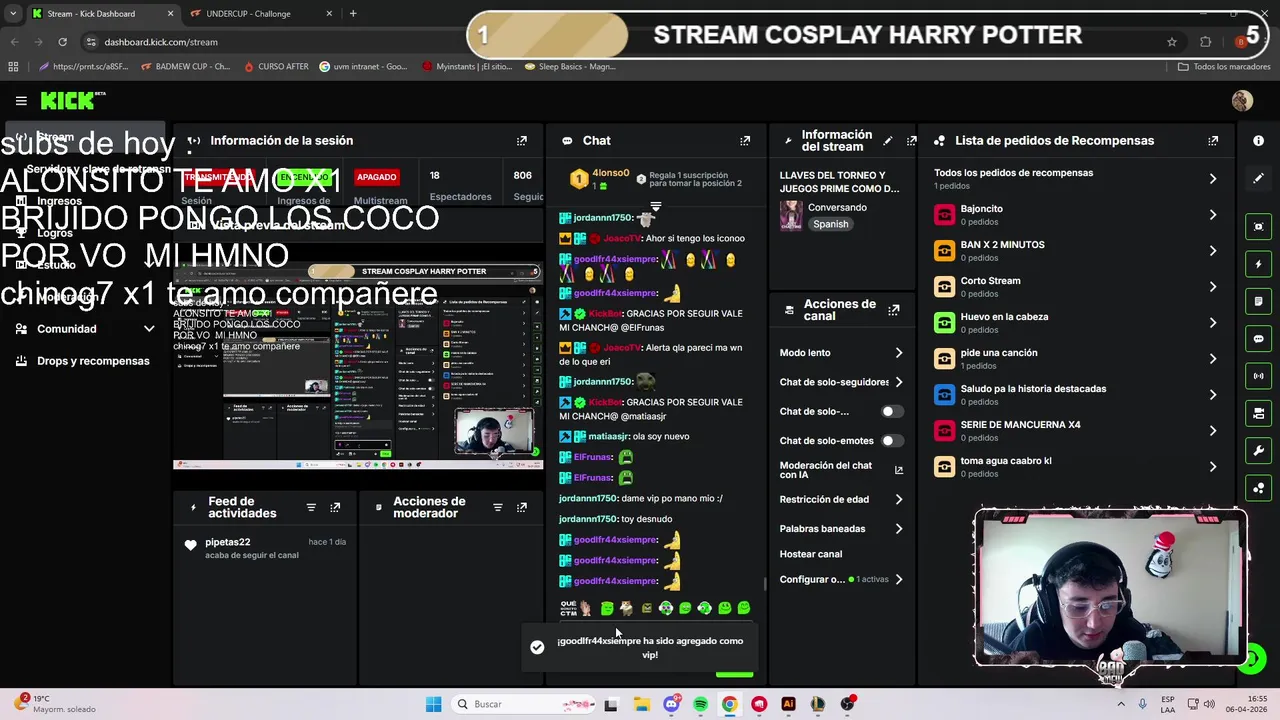The width and height of the screenshot is (1280, 720).
Task: Open File Explorer from the taskbar
Action: (x=641, y=704)
